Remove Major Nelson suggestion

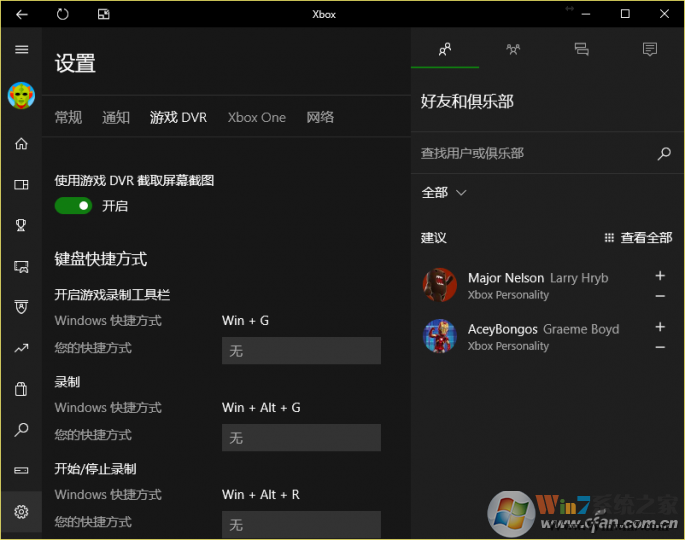[x=660, y=296]
